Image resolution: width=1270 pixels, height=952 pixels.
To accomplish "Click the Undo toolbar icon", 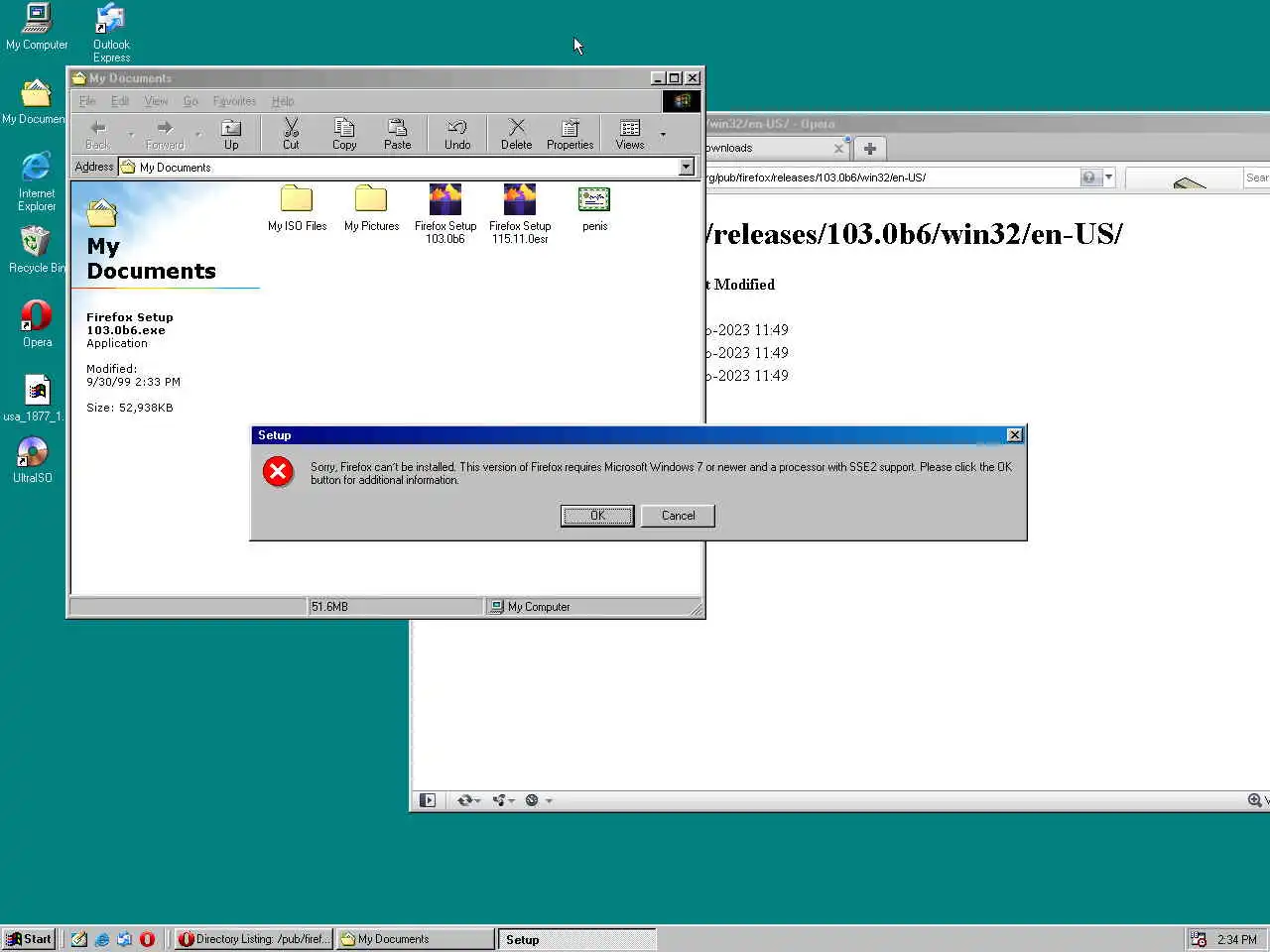I will [457, 134].
